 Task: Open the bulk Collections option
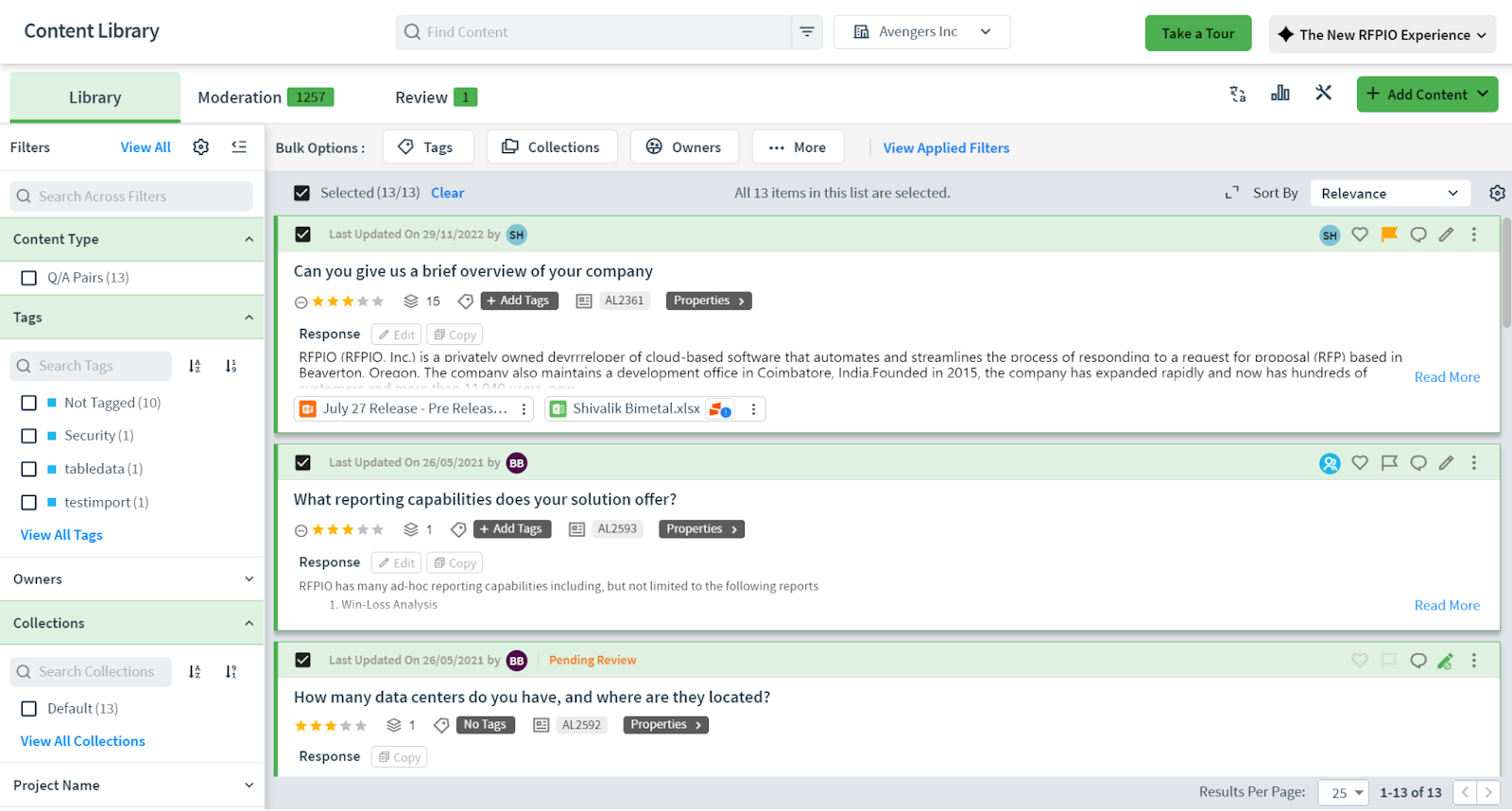coord(552,147)
